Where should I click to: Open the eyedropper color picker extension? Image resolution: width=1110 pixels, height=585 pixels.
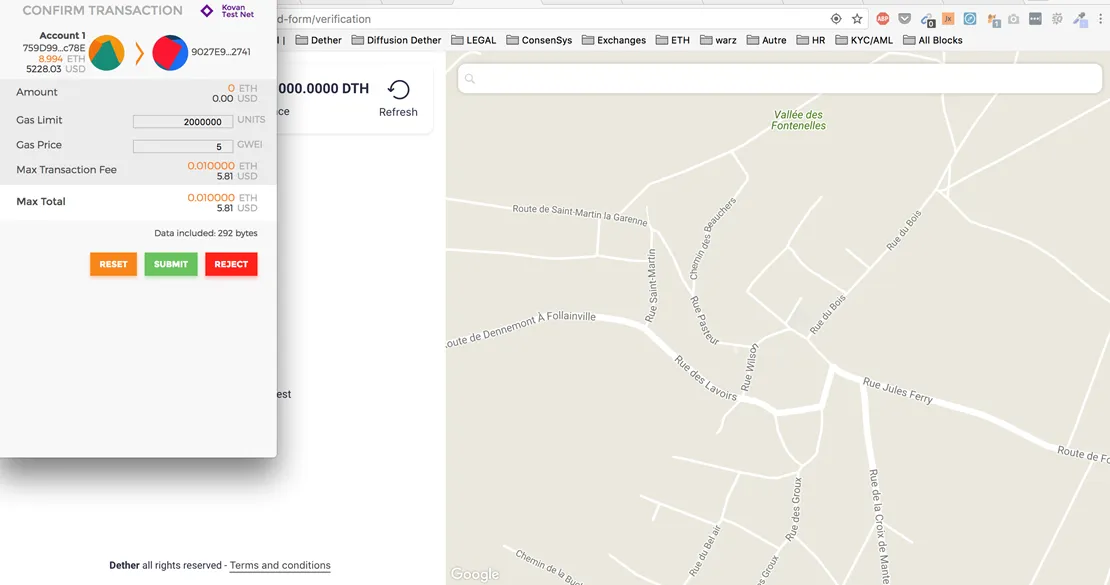[x=1080, y=19]
